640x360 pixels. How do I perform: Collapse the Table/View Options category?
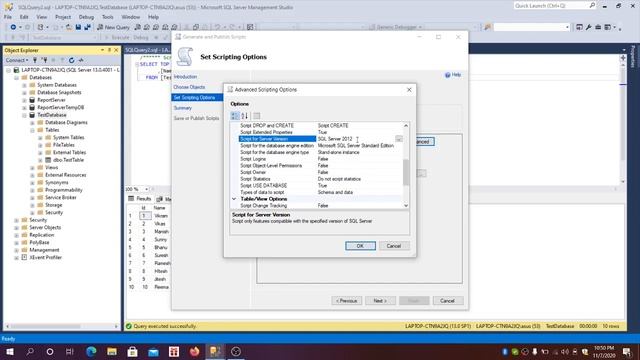coord(234,199)
